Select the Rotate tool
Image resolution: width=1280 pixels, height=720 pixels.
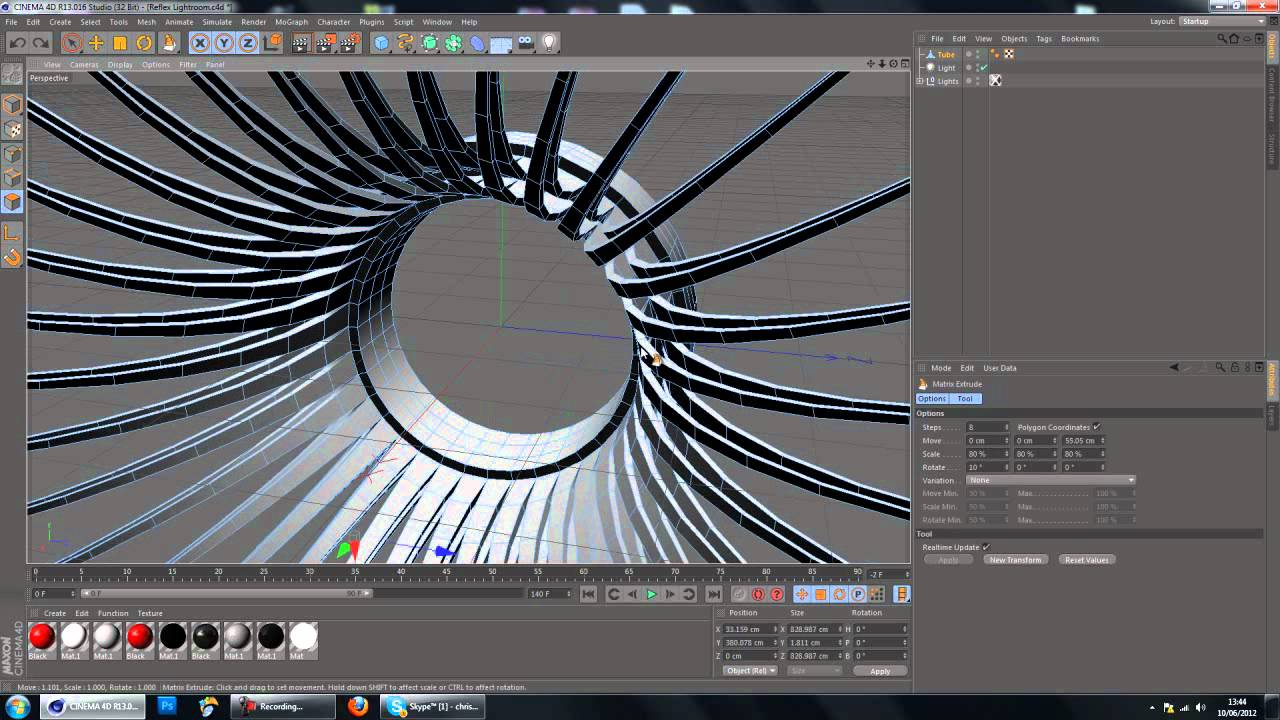(144, 43)
